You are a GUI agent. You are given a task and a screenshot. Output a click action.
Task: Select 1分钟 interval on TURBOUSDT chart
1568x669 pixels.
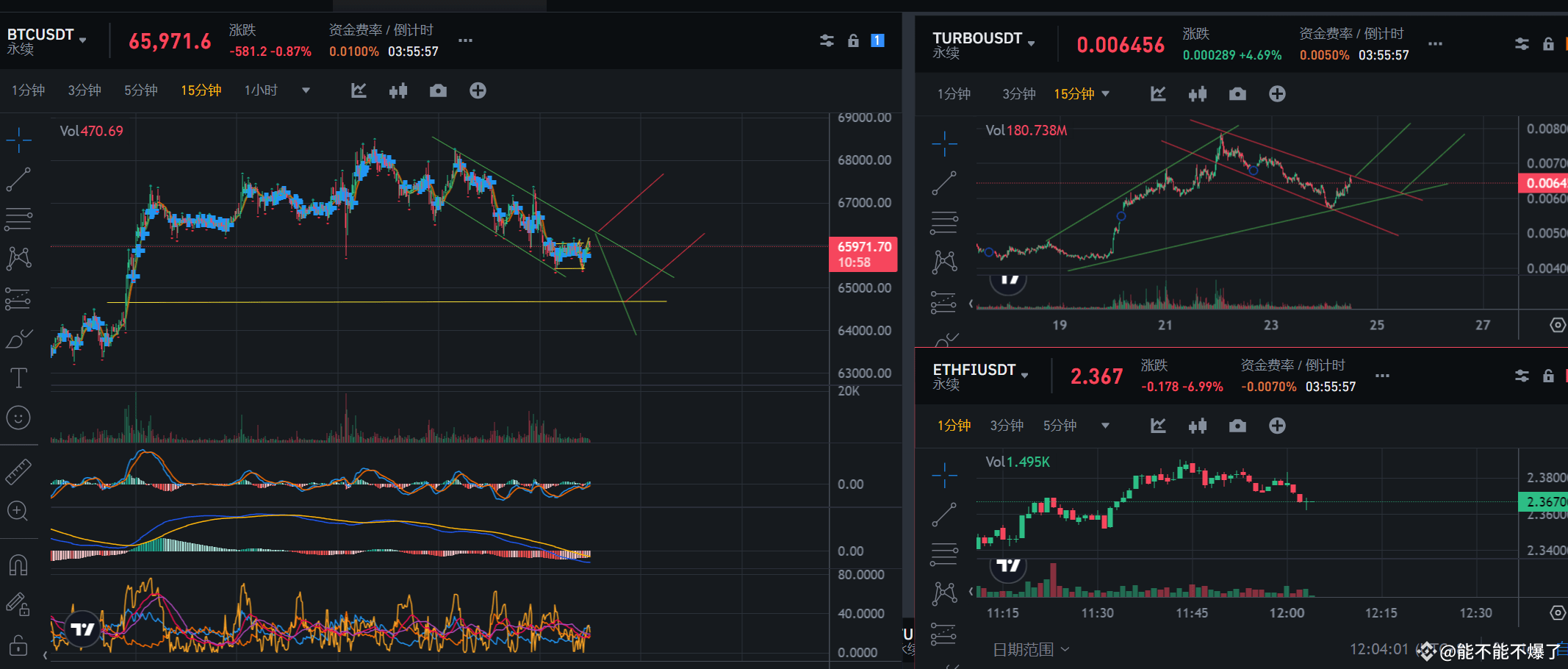click(954, 94)
